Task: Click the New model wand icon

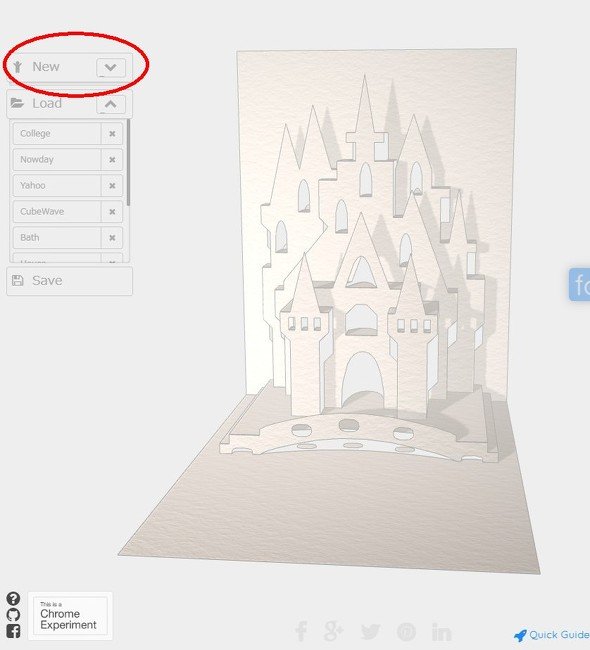Action: click(x=17, y=67)
